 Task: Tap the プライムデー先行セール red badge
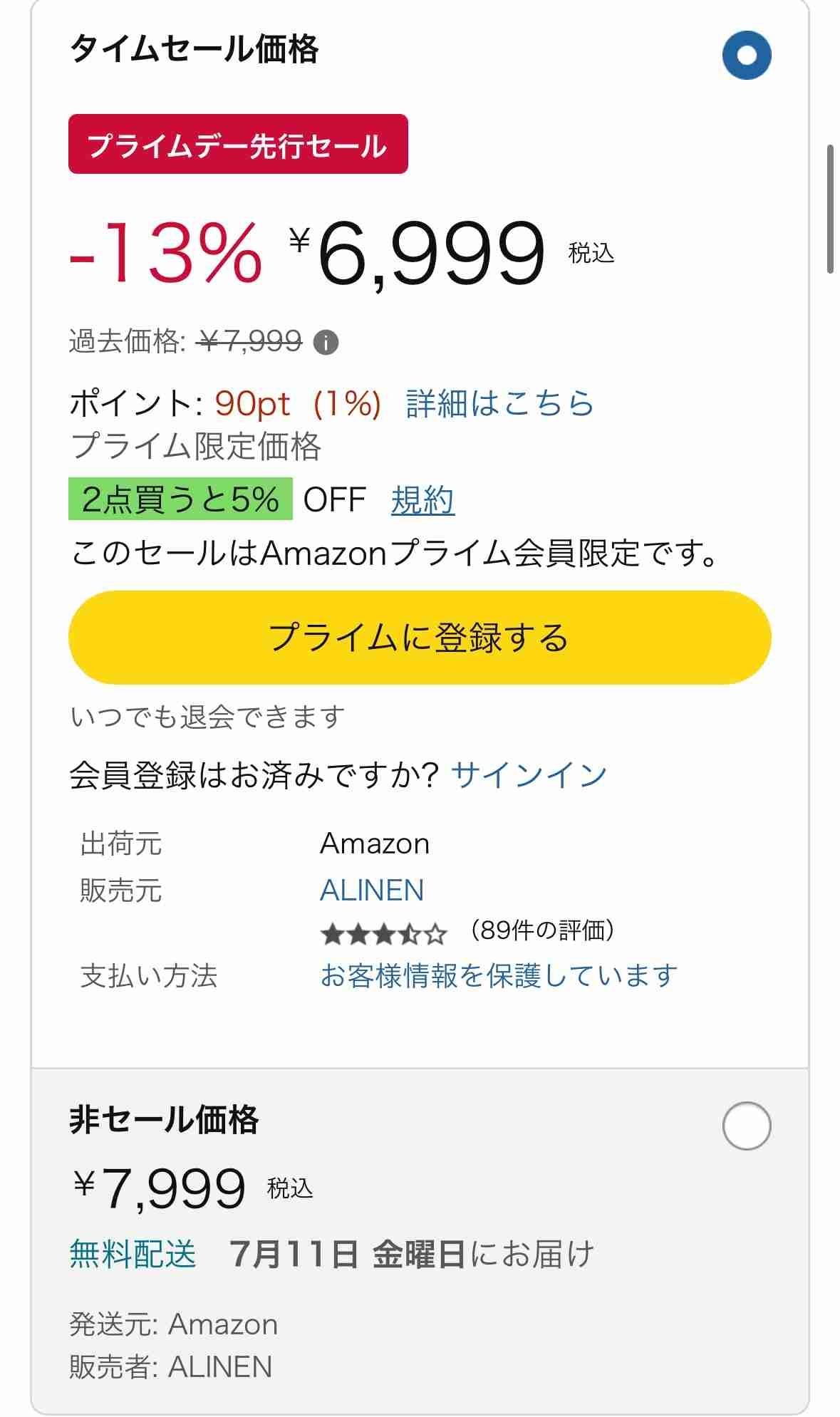pos(238,145)
